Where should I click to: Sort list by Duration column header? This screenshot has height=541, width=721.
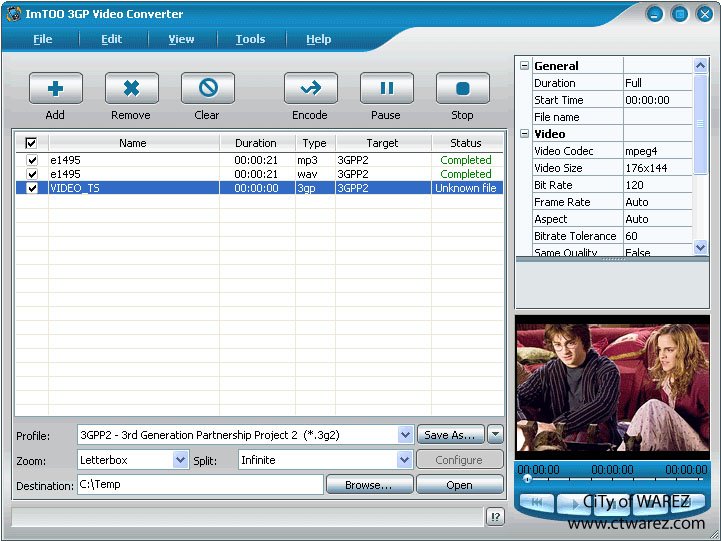coord(257,143)
